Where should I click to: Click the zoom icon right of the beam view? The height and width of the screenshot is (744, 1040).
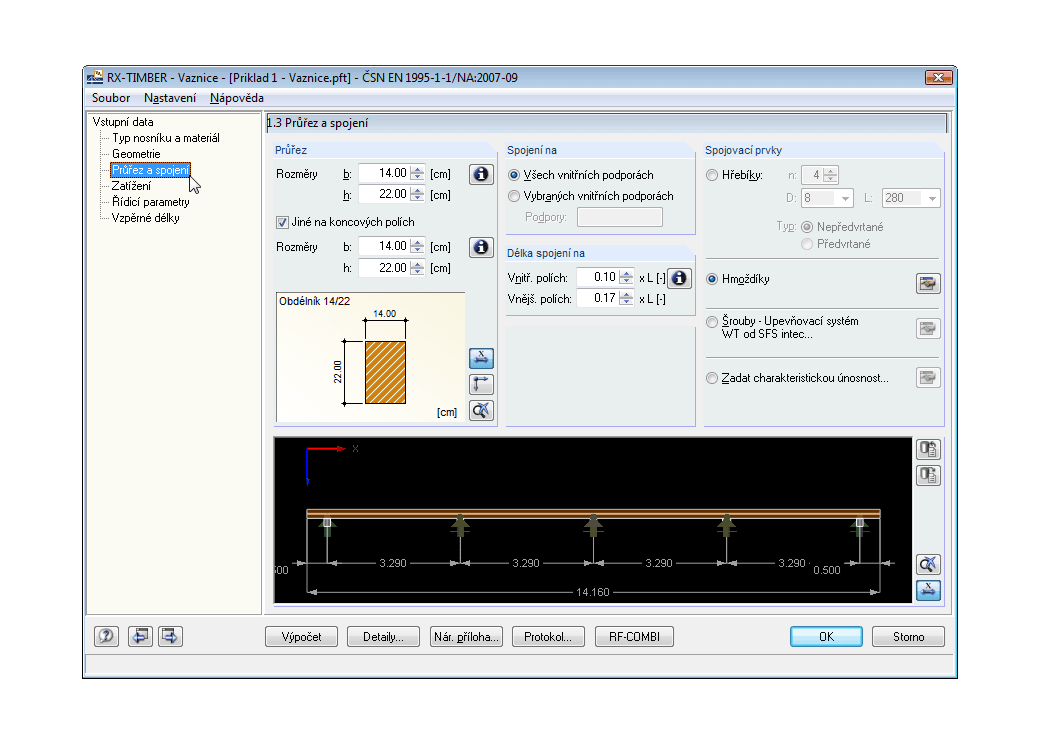coord(928,564)
